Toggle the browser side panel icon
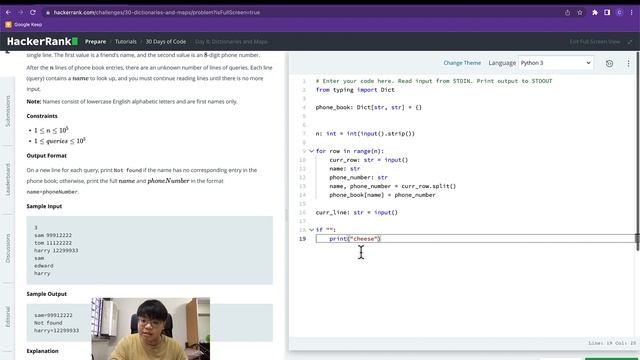Screen dimensions: 640x360 click(x=607, y=13)
